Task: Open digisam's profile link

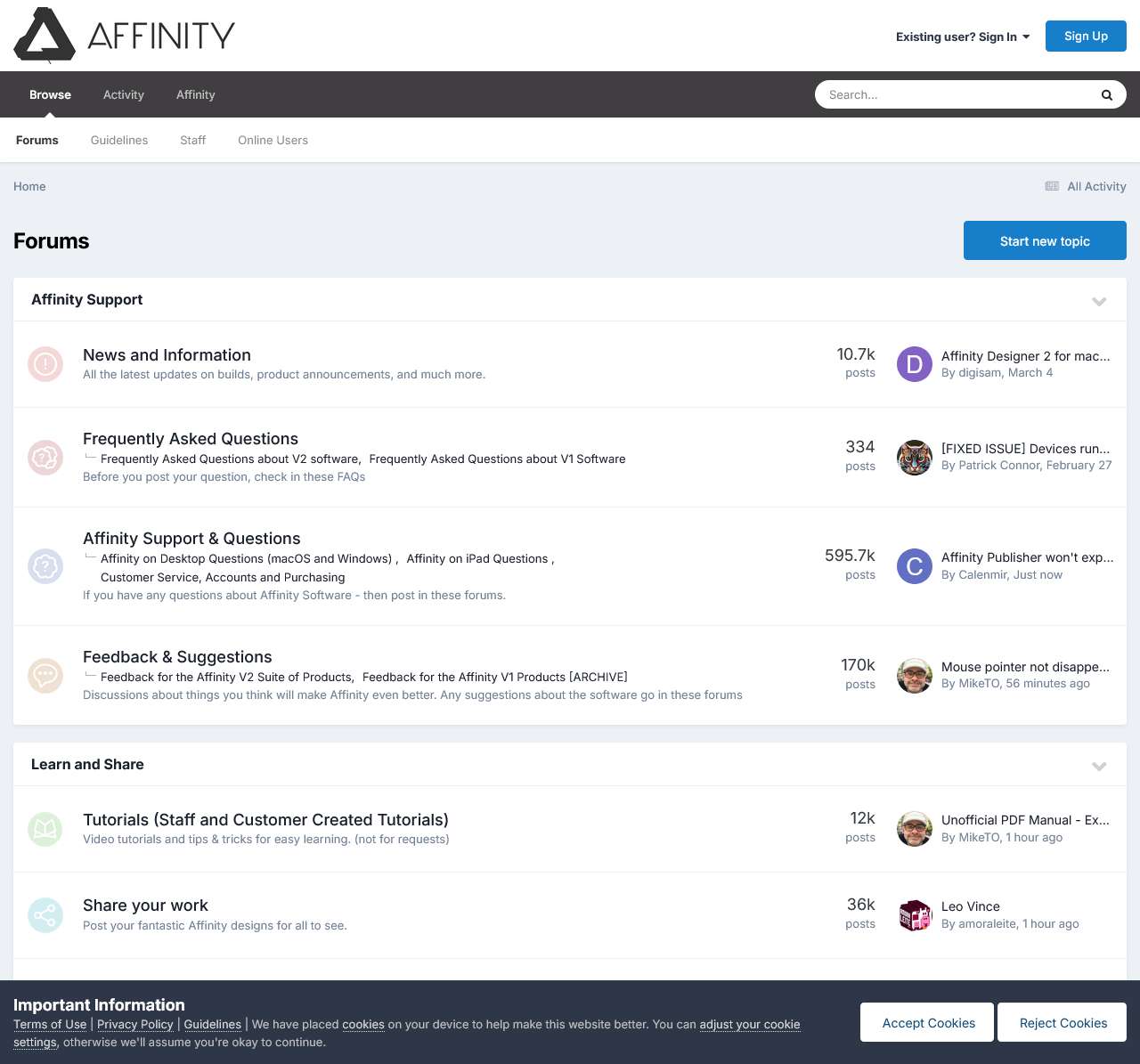Action: coord(980,372)
